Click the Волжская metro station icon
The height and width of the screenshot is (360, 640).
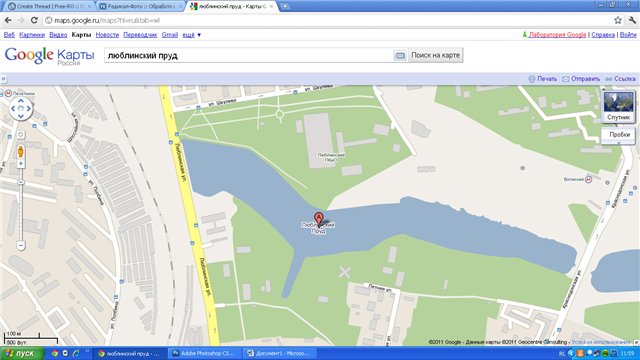tap(588, 179)
